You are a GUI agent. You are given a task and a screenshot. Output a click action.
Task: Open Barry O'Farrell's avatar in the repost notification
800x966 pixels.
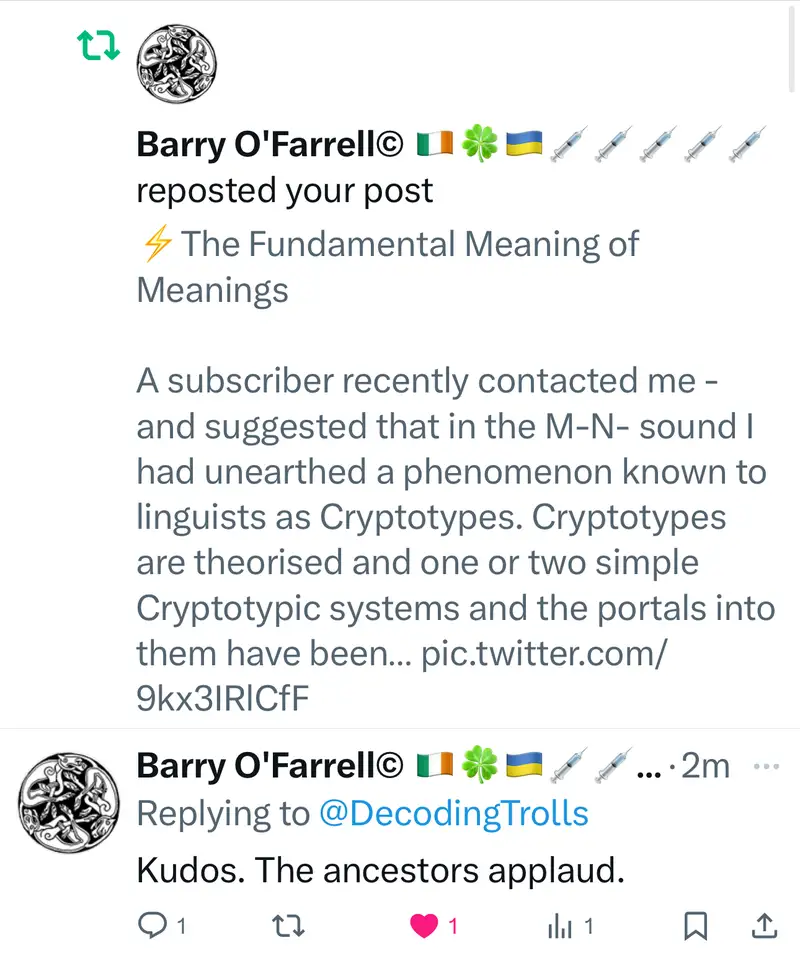[x=176, y=61]
